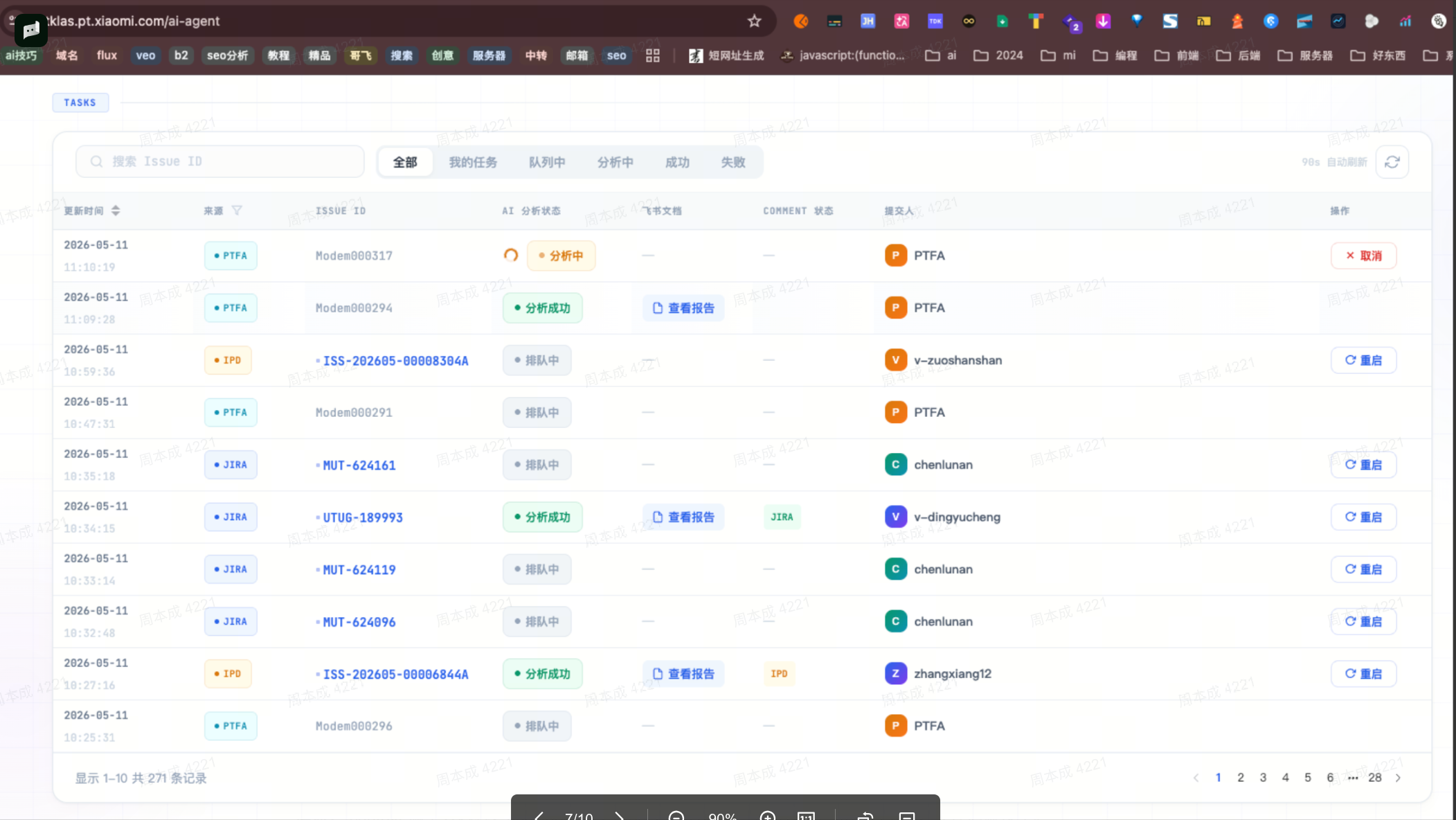Open the 后端 bookmarks folder

(1238, 55)
